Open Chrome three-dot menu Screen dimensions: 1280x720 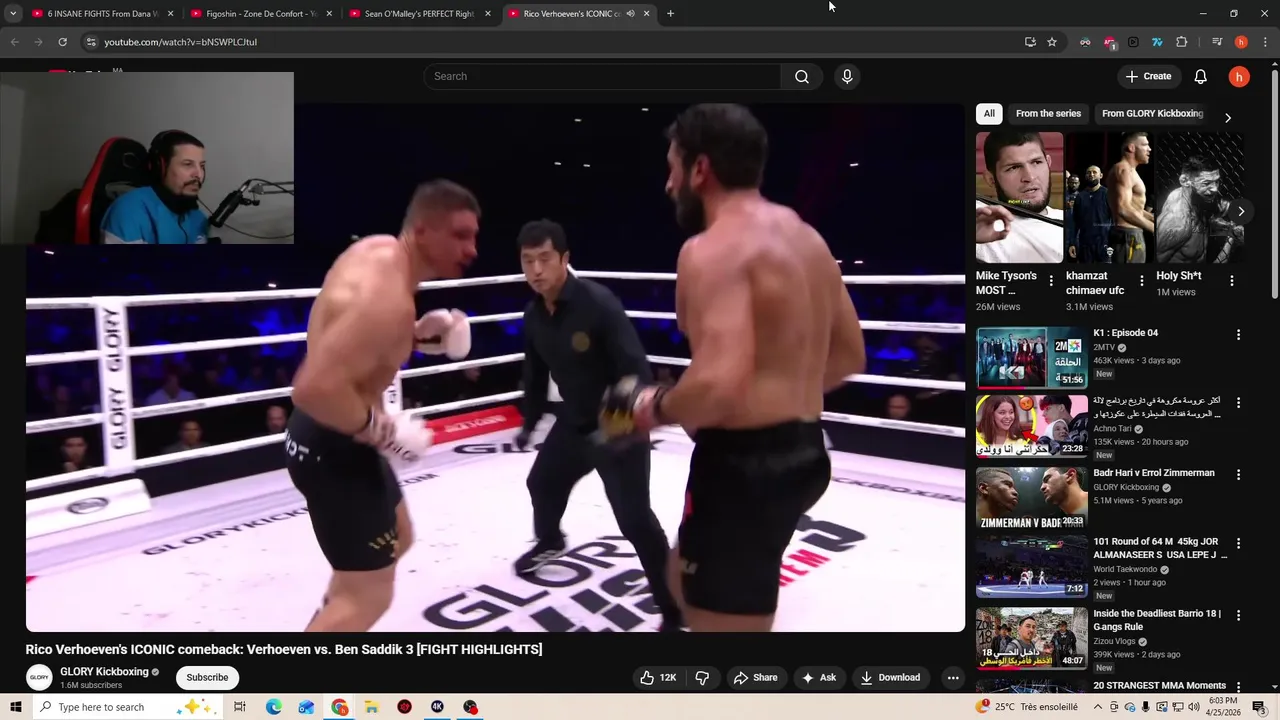[1264, 42]
